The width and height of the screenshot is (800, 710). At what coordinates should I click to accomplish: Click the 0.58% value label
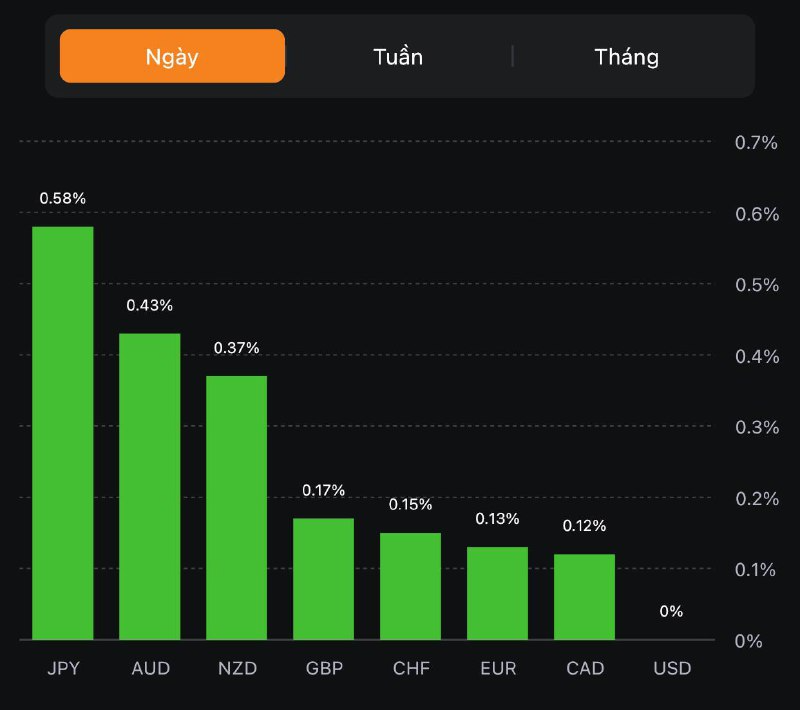tap(63, 198)
